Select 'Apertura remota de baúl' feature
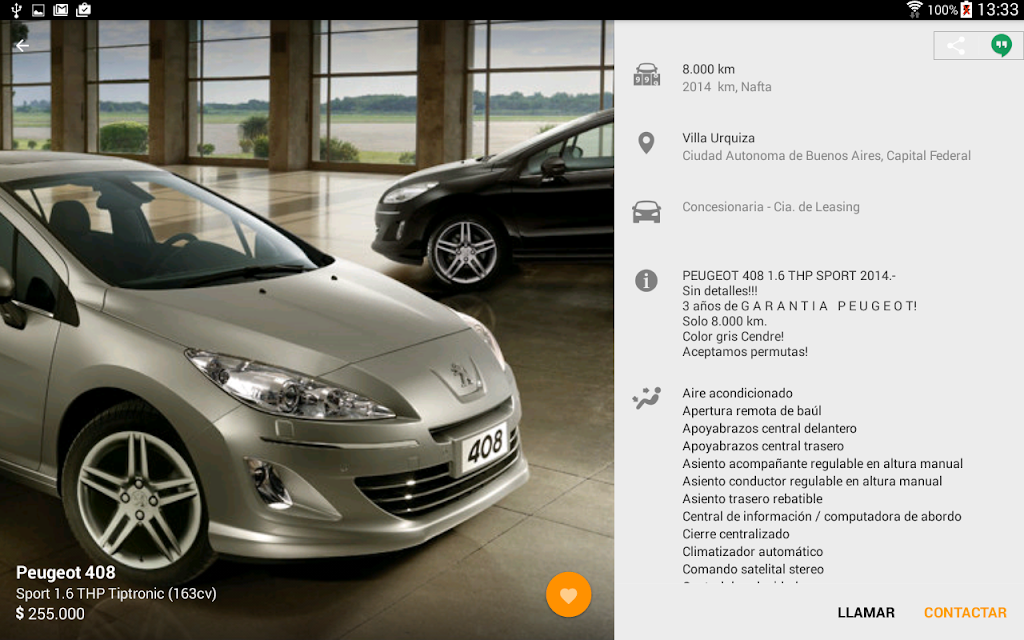This screenshot has height=640, width=1024. pyautogui.click(x=752, y=411)
